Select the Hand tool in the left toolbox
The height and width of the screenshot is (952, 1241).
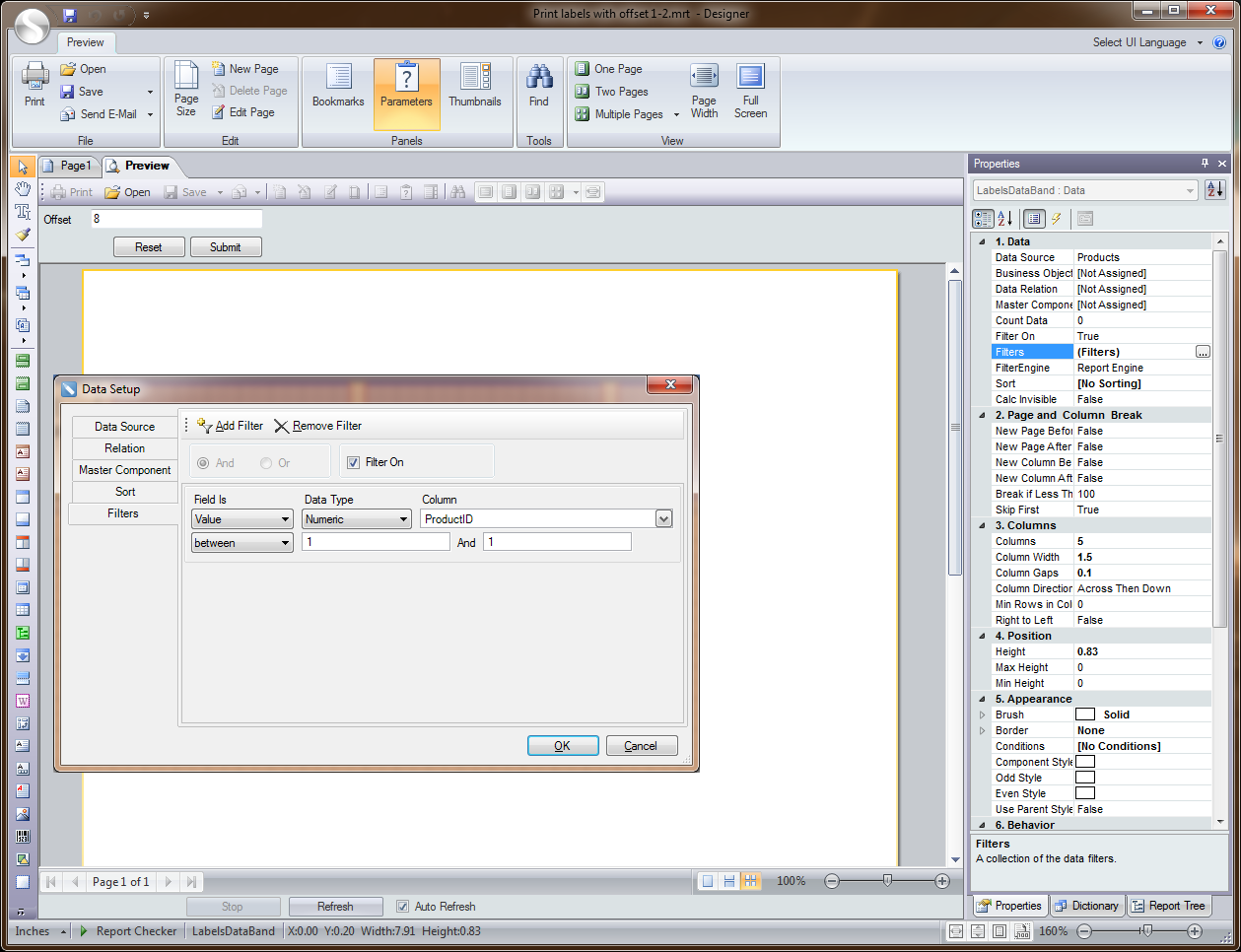(23, 189)
